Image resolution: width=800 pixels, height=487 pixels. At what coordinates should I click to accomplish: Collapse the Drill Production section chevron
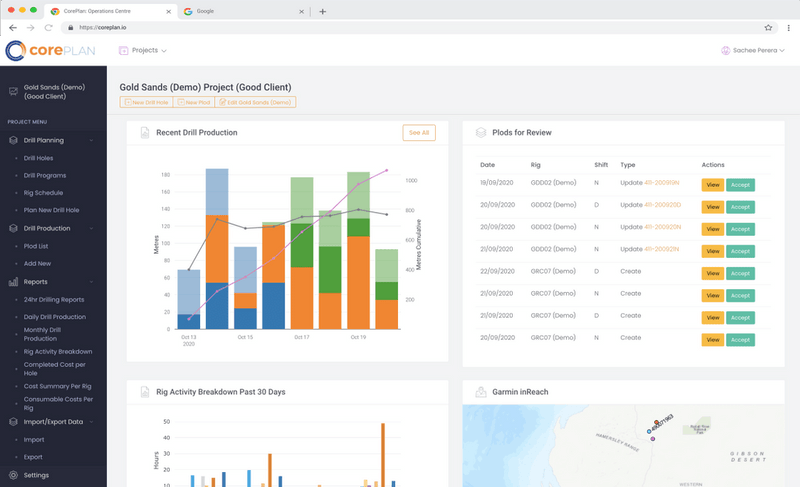pos(91,228)
